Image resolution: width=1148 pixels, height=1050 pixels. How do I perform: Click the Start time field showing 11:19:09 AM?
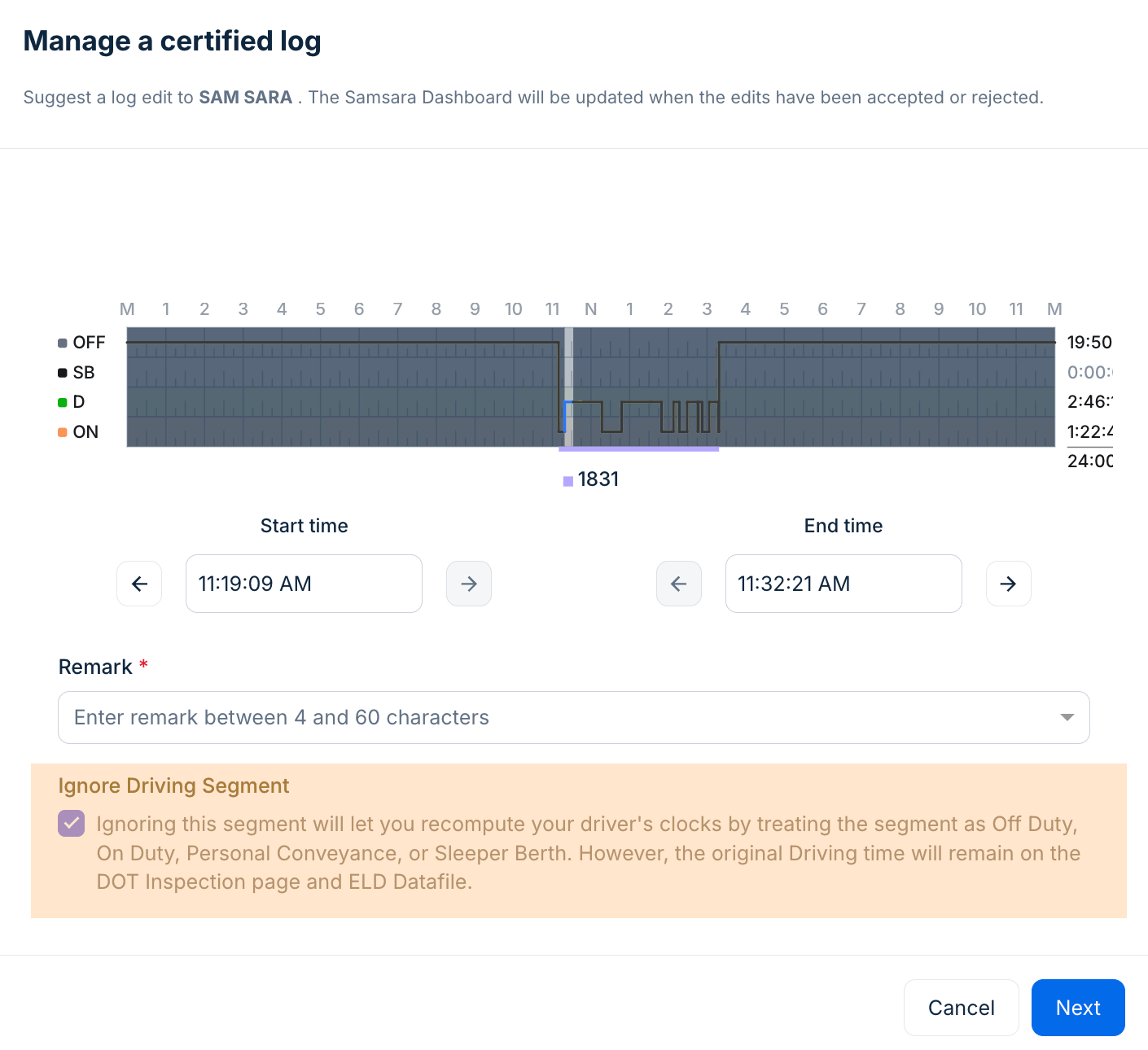point(304,584)
